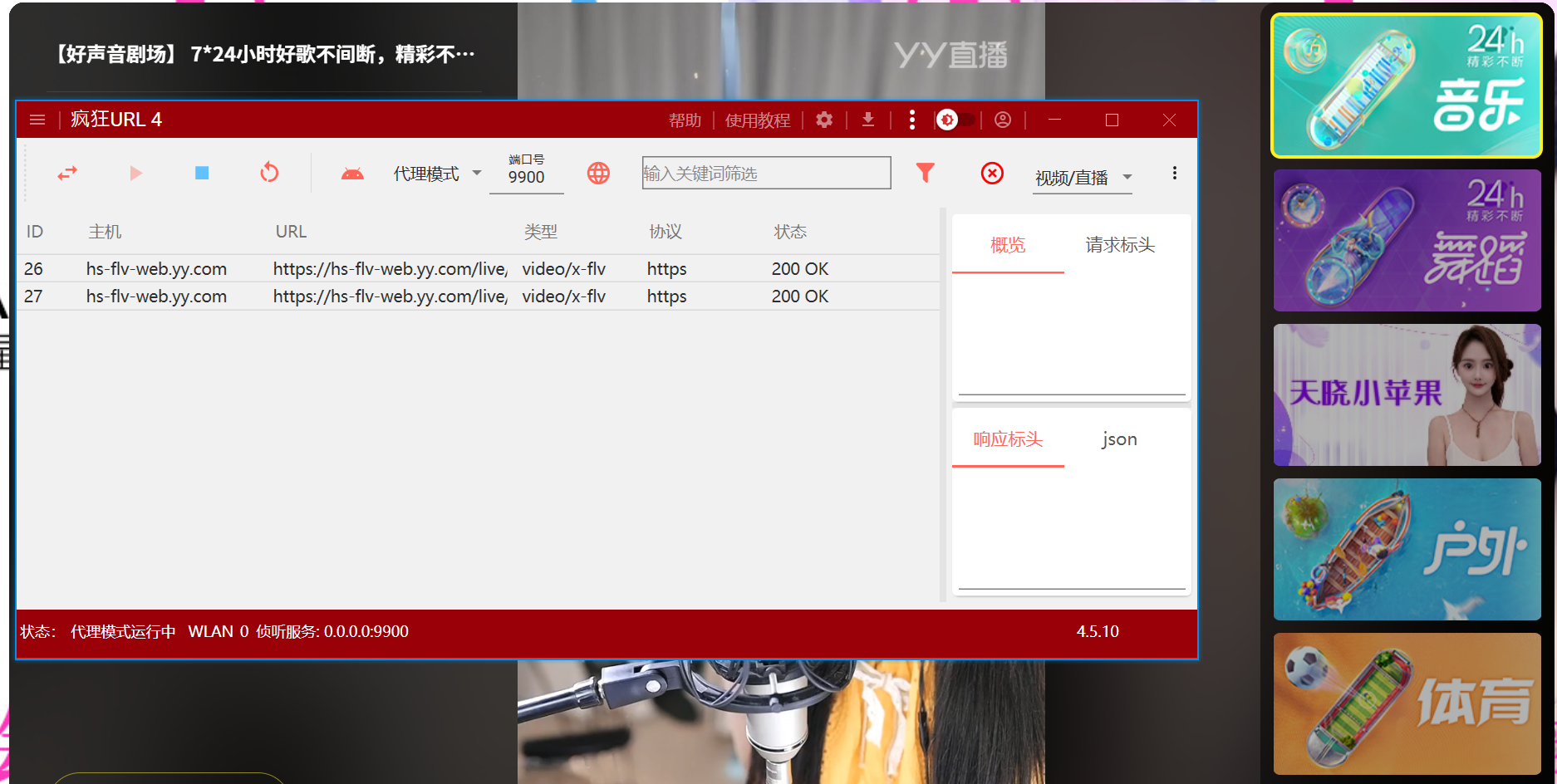Open the 视频/直播 filter dropdown

click(x=1082, y=178)
